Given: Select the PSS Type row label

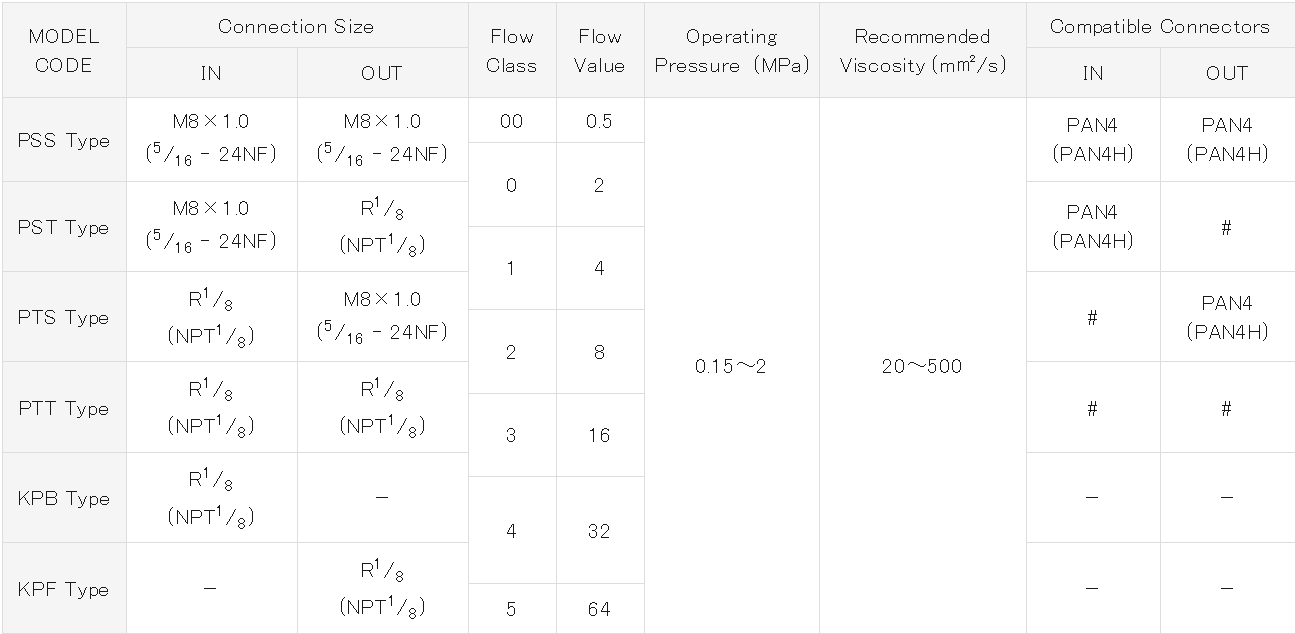Looking at the screenshot, I should coord(63,140).
